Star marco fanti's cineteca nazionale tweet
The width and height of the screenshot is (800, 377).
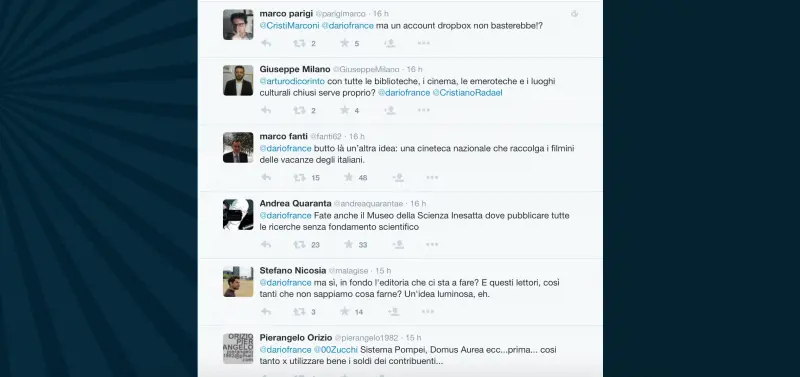click(349, 177)
